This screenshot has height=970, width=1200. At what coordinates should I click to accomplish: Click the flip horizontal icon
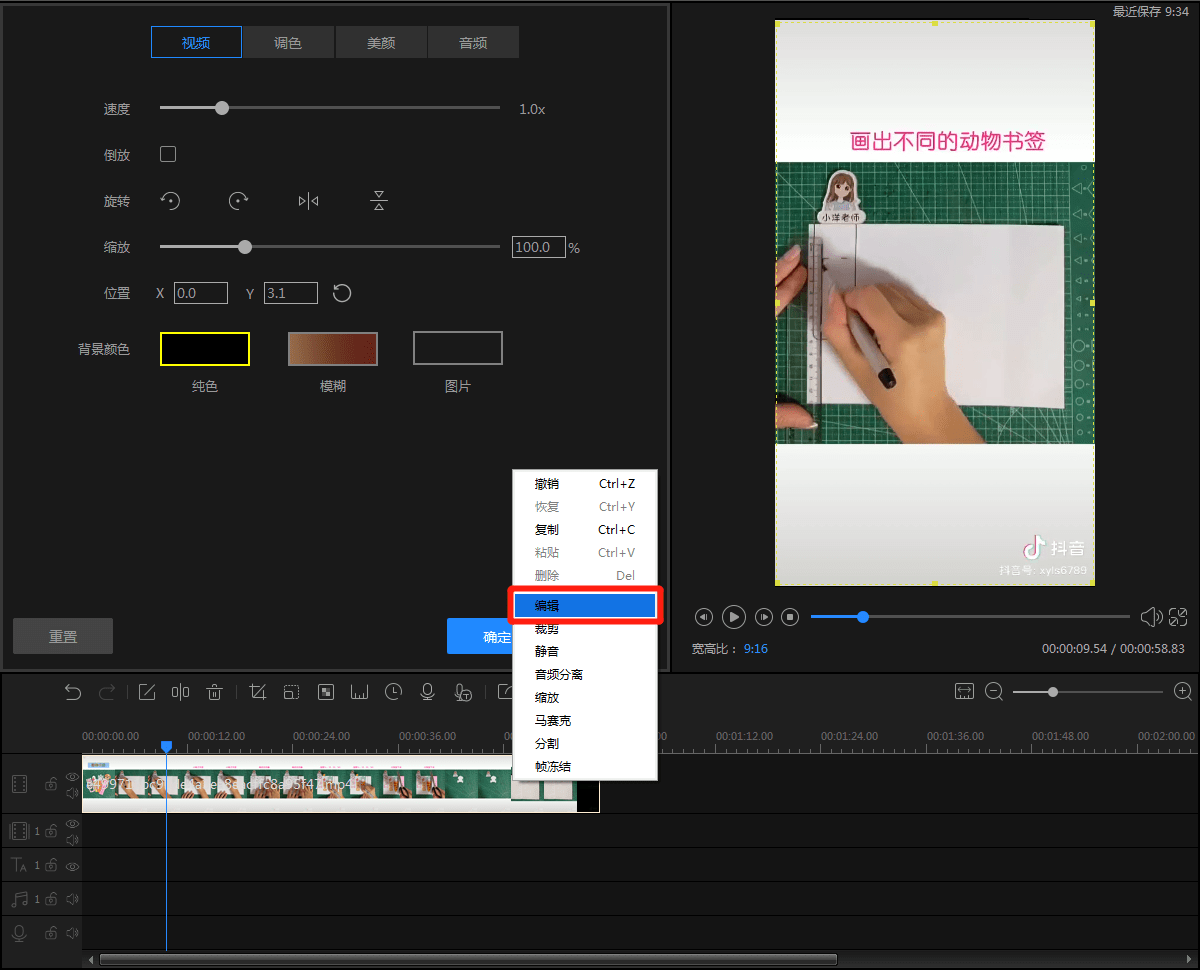click(308, 201)
